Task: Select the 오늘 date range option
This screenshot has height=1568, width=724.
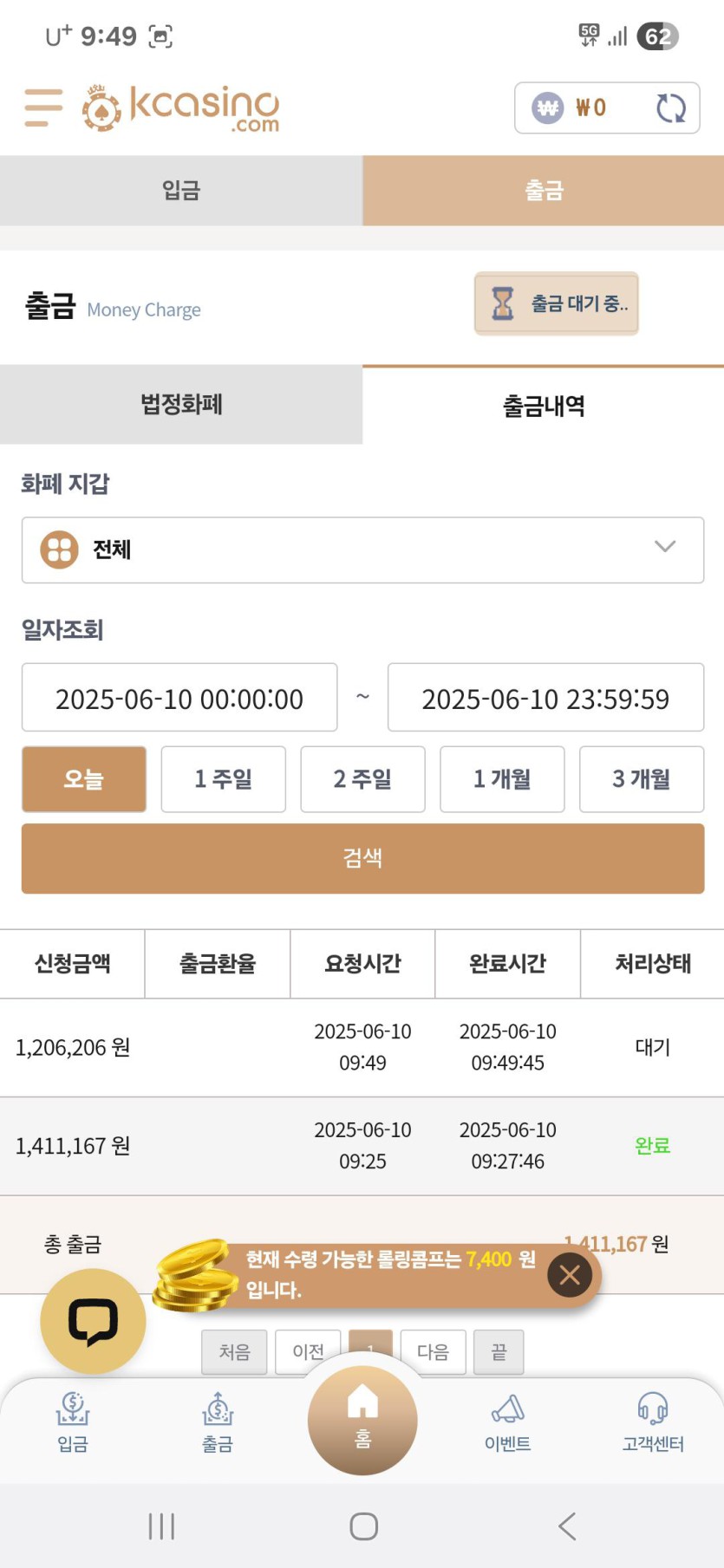Action: point(84,779)
